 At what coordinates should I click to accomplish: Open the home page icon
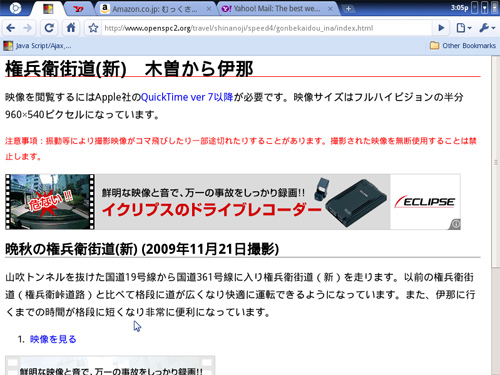coord(71,28)
